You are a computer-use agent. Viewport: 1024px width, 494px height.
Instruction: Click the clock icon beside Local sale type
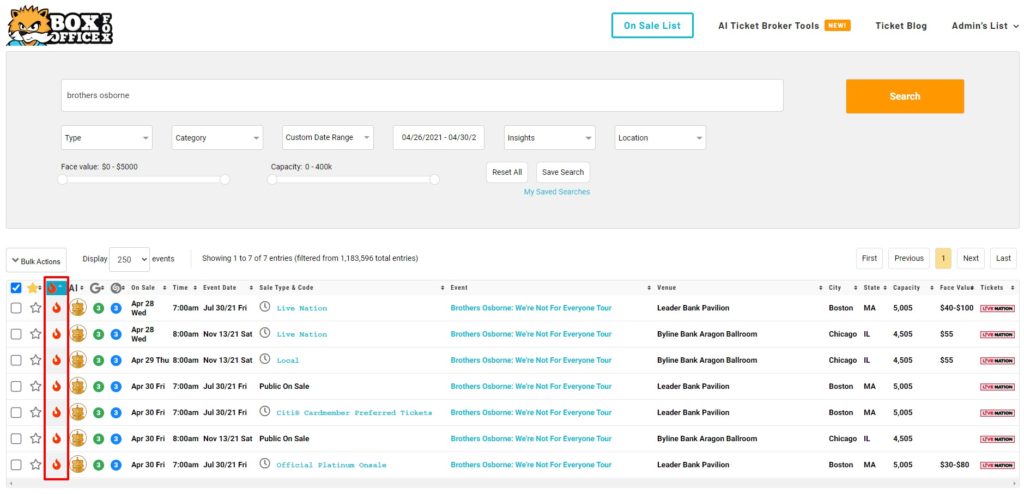pyautogui.click(x=265, y=360)
